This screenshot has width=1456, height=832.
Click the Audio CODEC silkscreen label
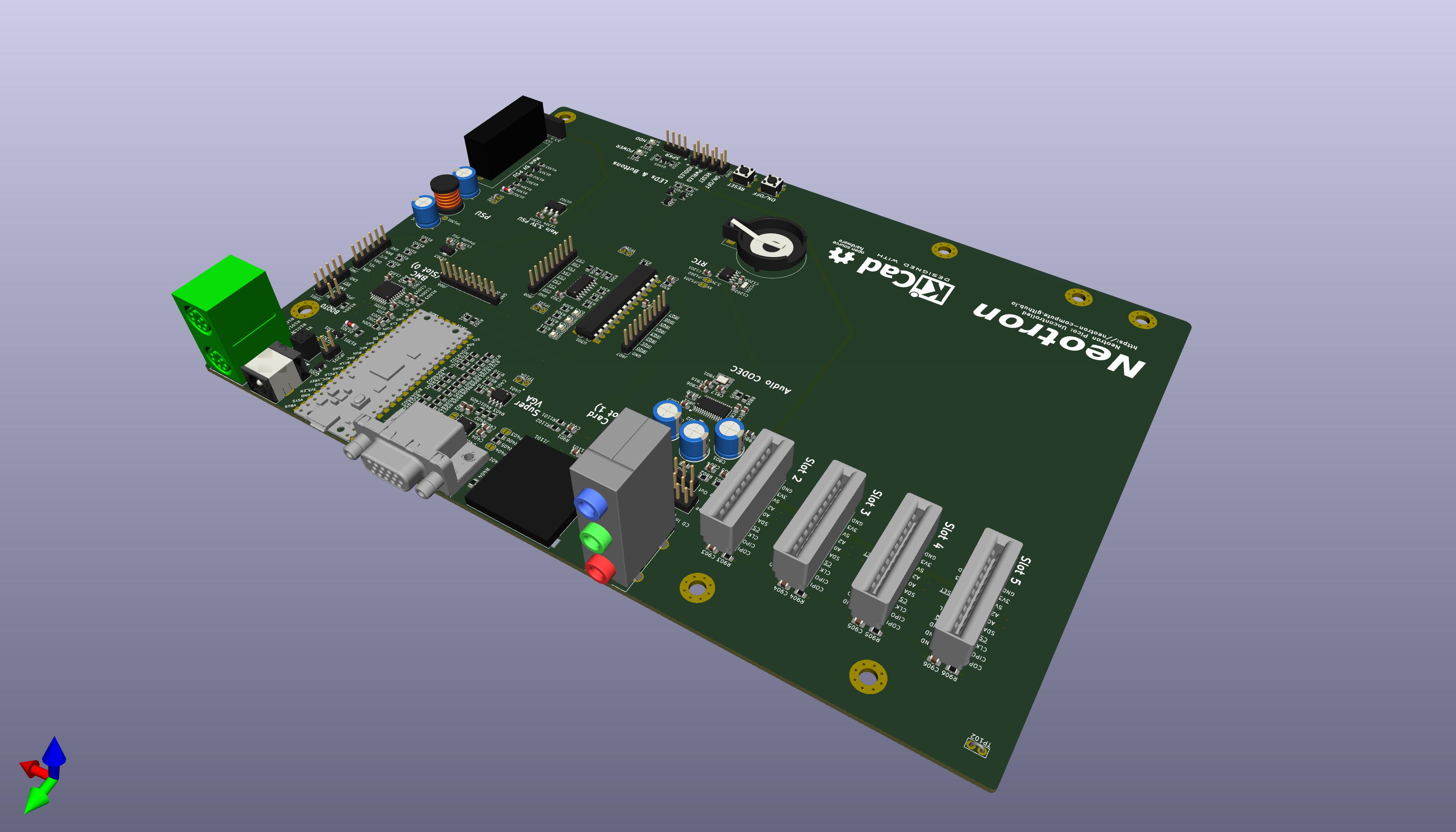click(761, 380)
